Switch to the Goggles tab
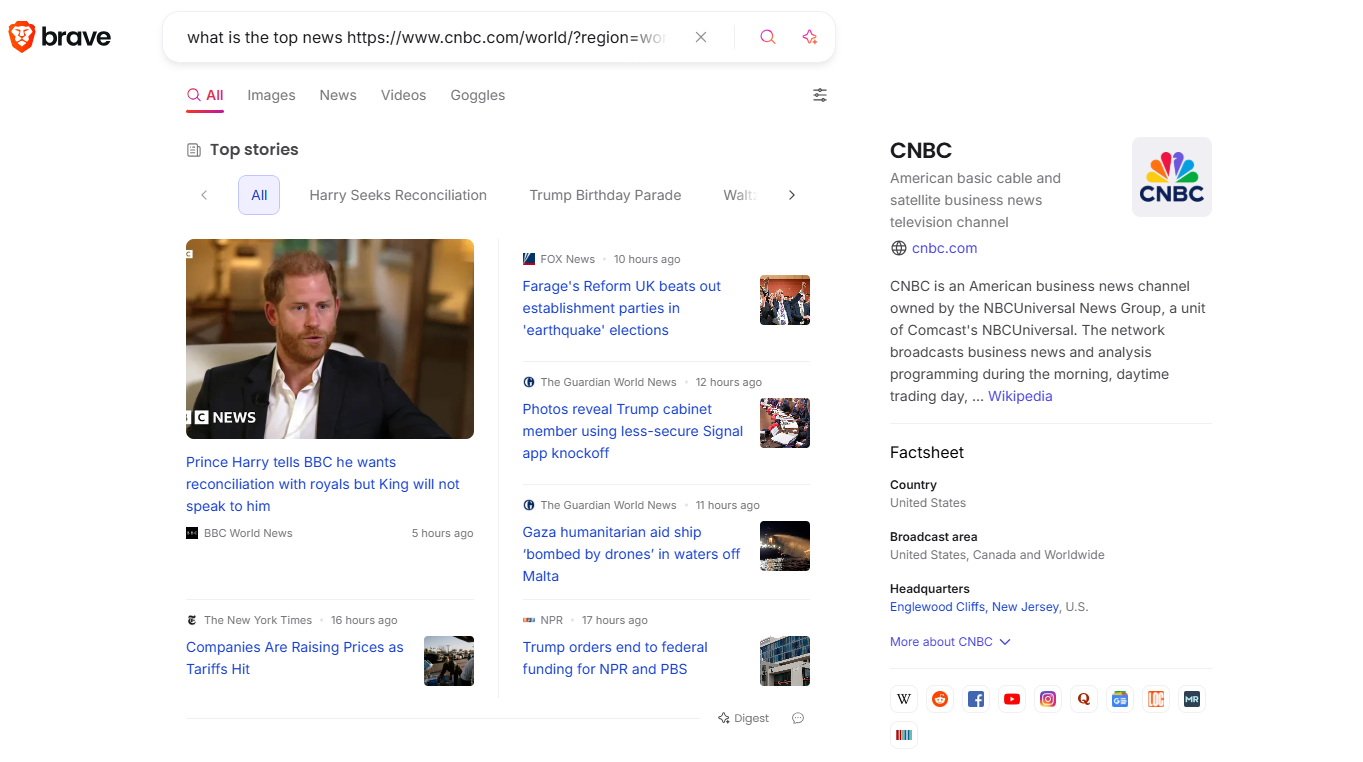1363x762 pixels. 477,95
